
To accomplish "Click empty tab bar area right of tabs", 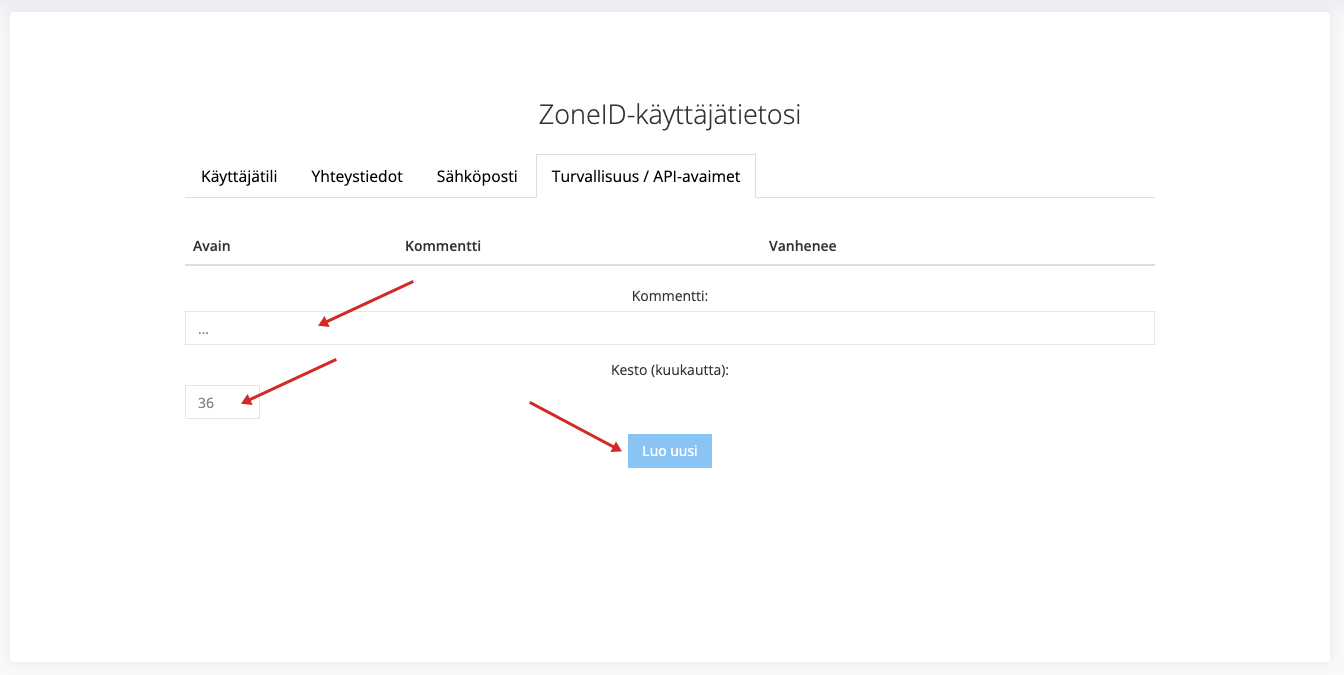I will [950, 176].
